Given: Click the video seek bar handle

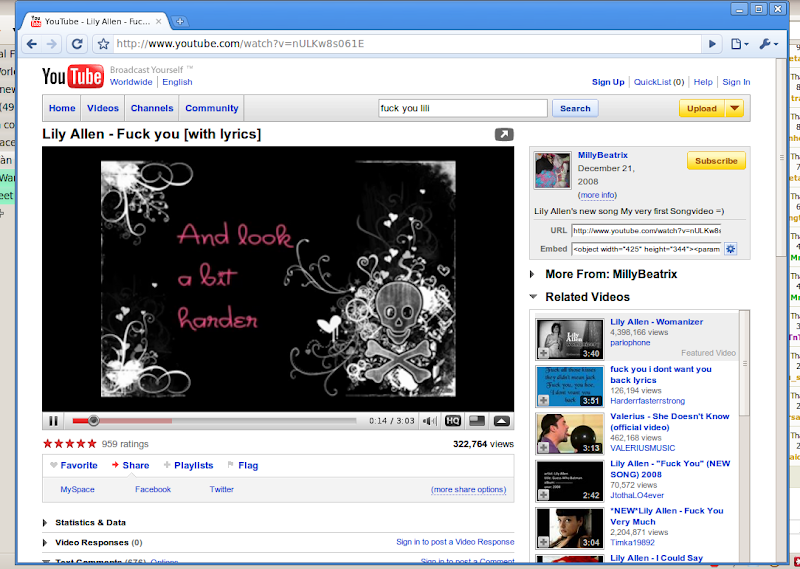Looking at the screenshot, I should pyautogui.click(x=93, y=421).
